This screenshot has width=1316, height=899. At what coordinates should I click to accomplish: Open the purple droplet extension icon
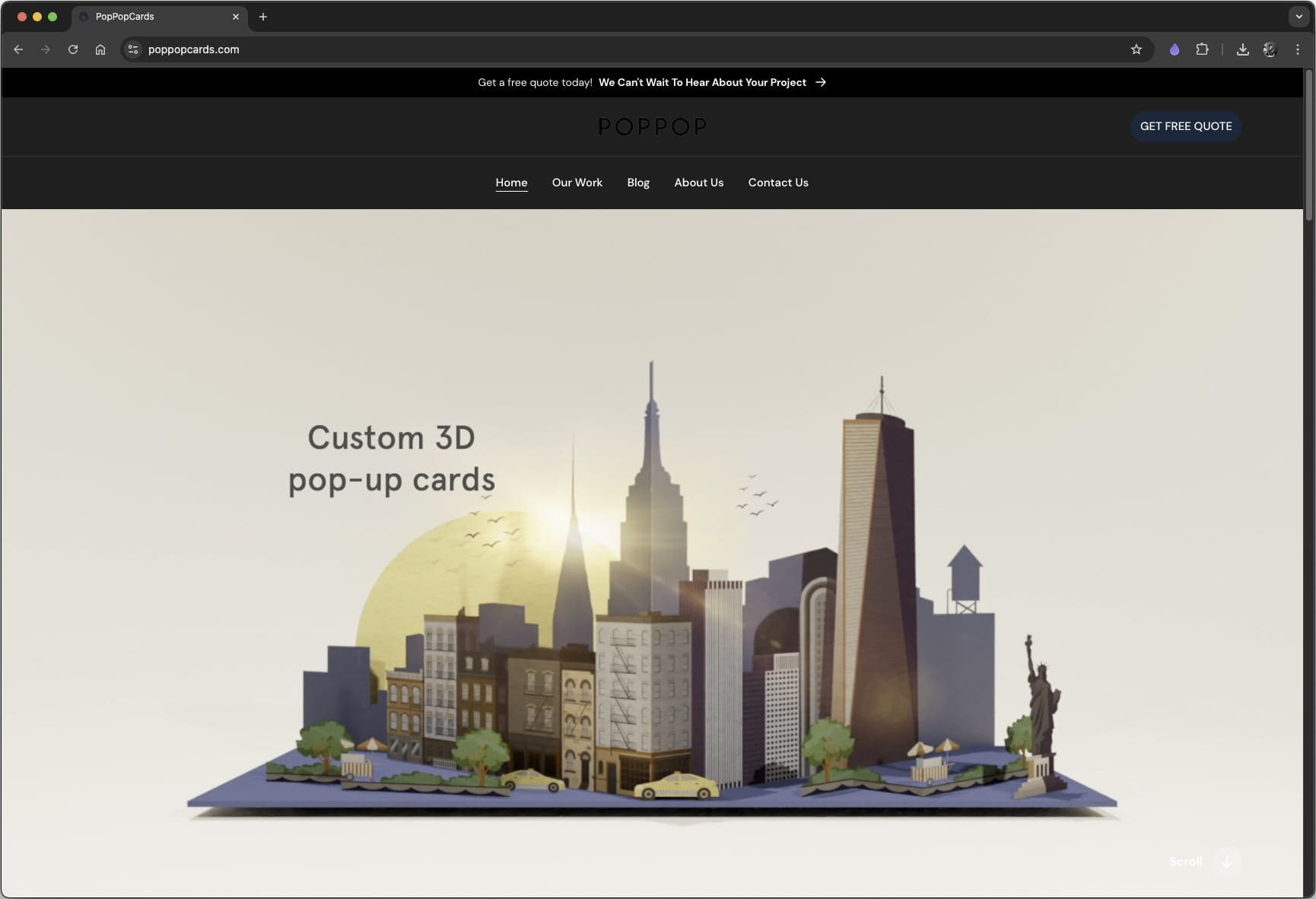1175,49
